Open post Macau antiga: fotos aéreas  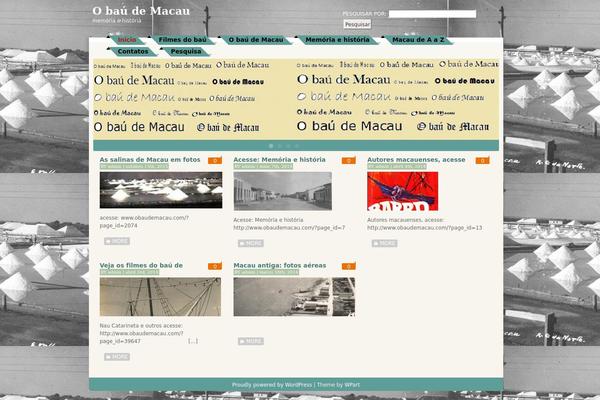coord(280,265)
